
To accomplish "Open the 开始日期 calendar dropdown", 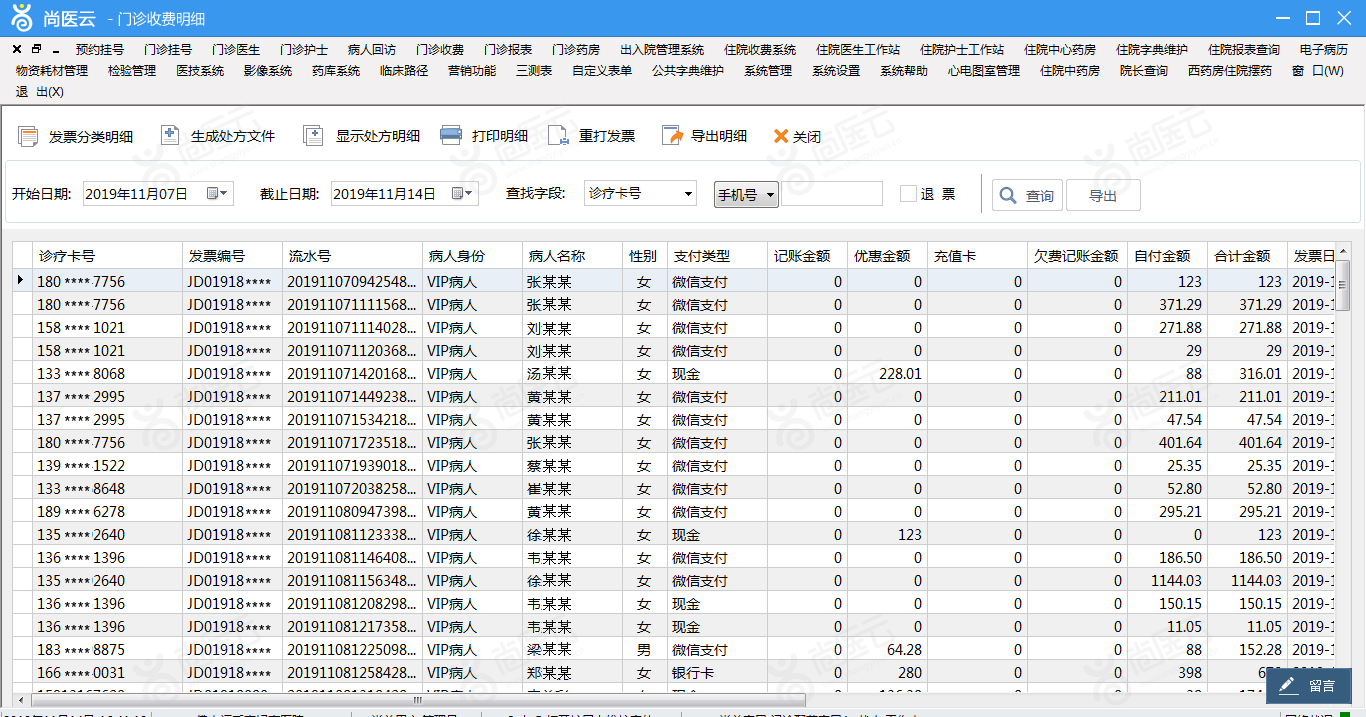I will click(x=218, y=194).
